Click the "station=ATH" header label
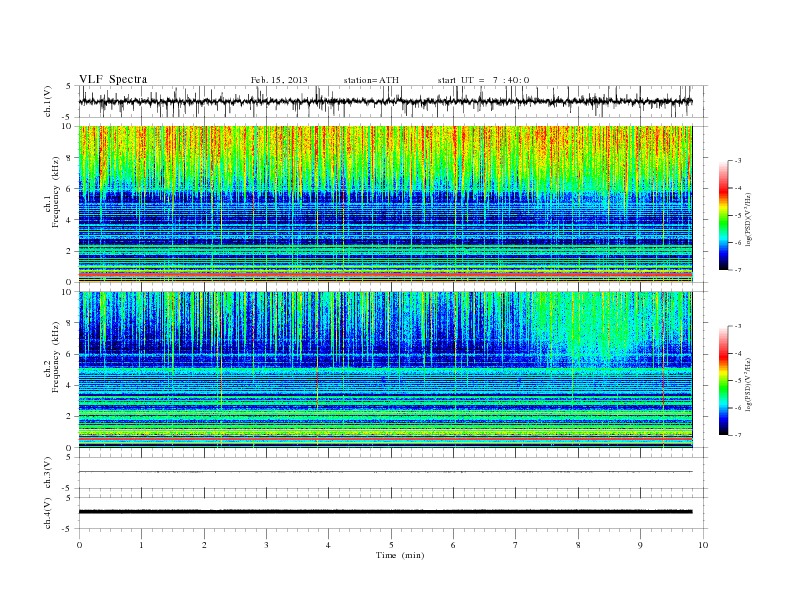The image size is (792, 612). tap(371, 80)
